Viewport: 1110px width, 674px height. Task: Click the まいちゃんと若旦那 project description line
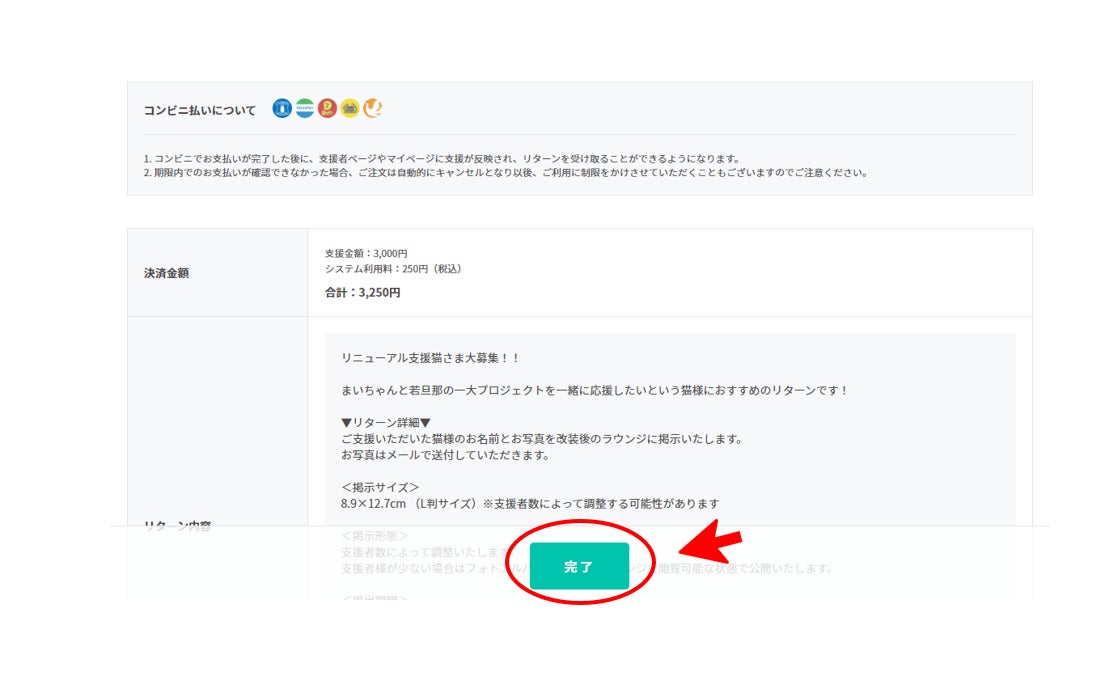[594, 390]
